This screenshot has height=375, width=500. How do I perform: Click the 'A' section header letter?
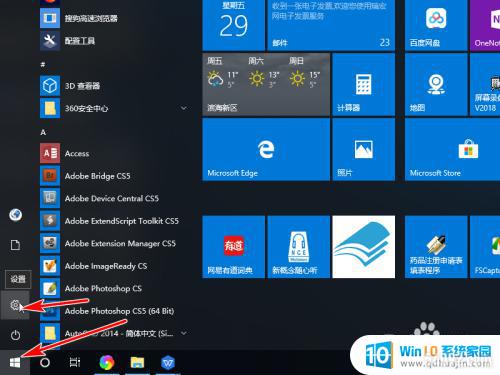(43, 132)
